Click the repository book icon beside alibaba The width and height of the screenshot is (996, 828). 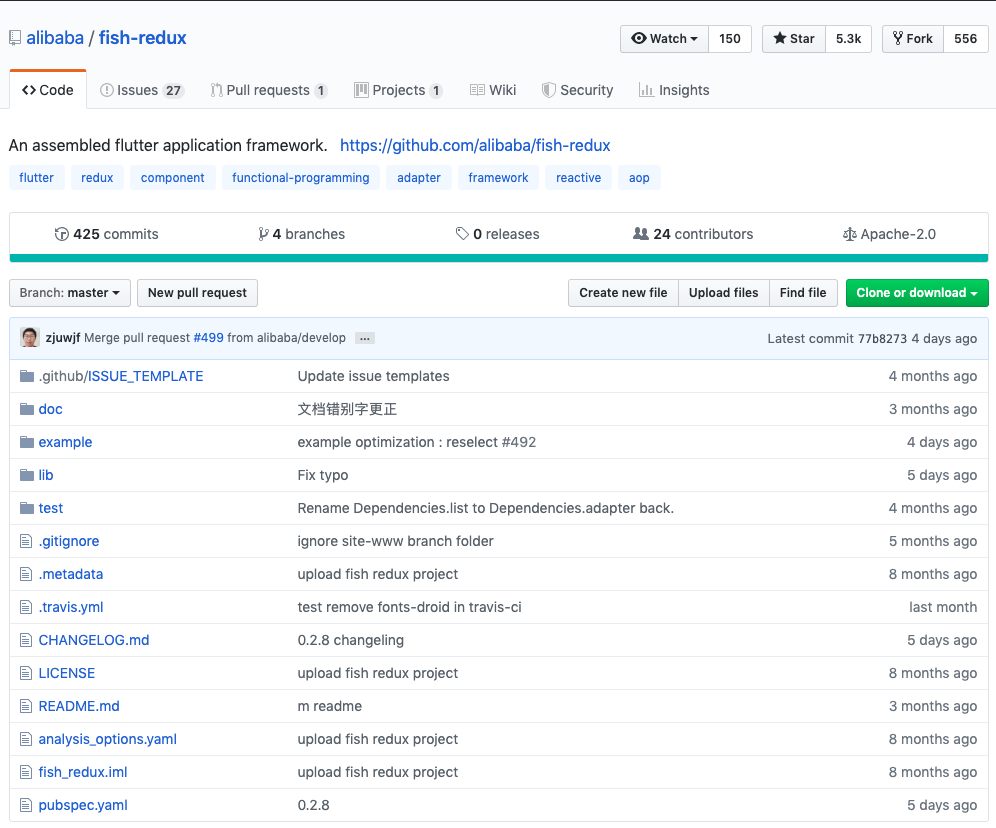[x=15, y=38]
